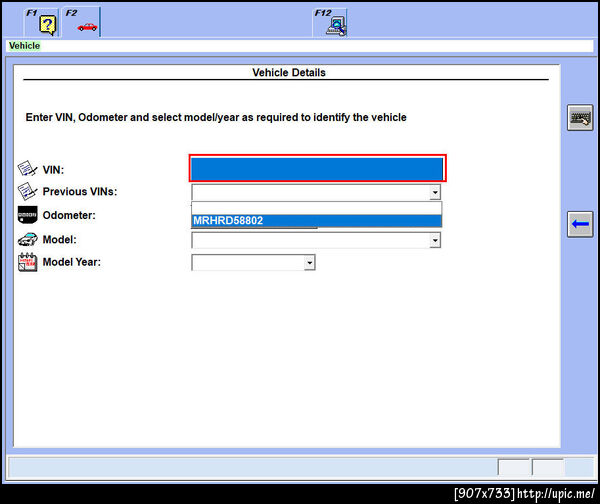Screen dimensions: 600x504
Task: Click the Odometer: label
Action: coord(69,215)
